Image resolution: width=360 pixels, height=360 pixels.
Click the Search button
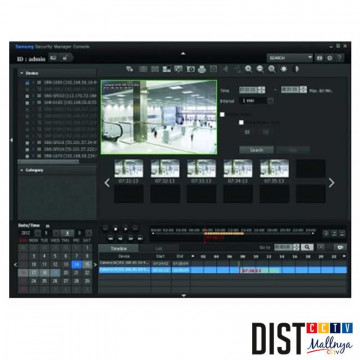[256, 150]
